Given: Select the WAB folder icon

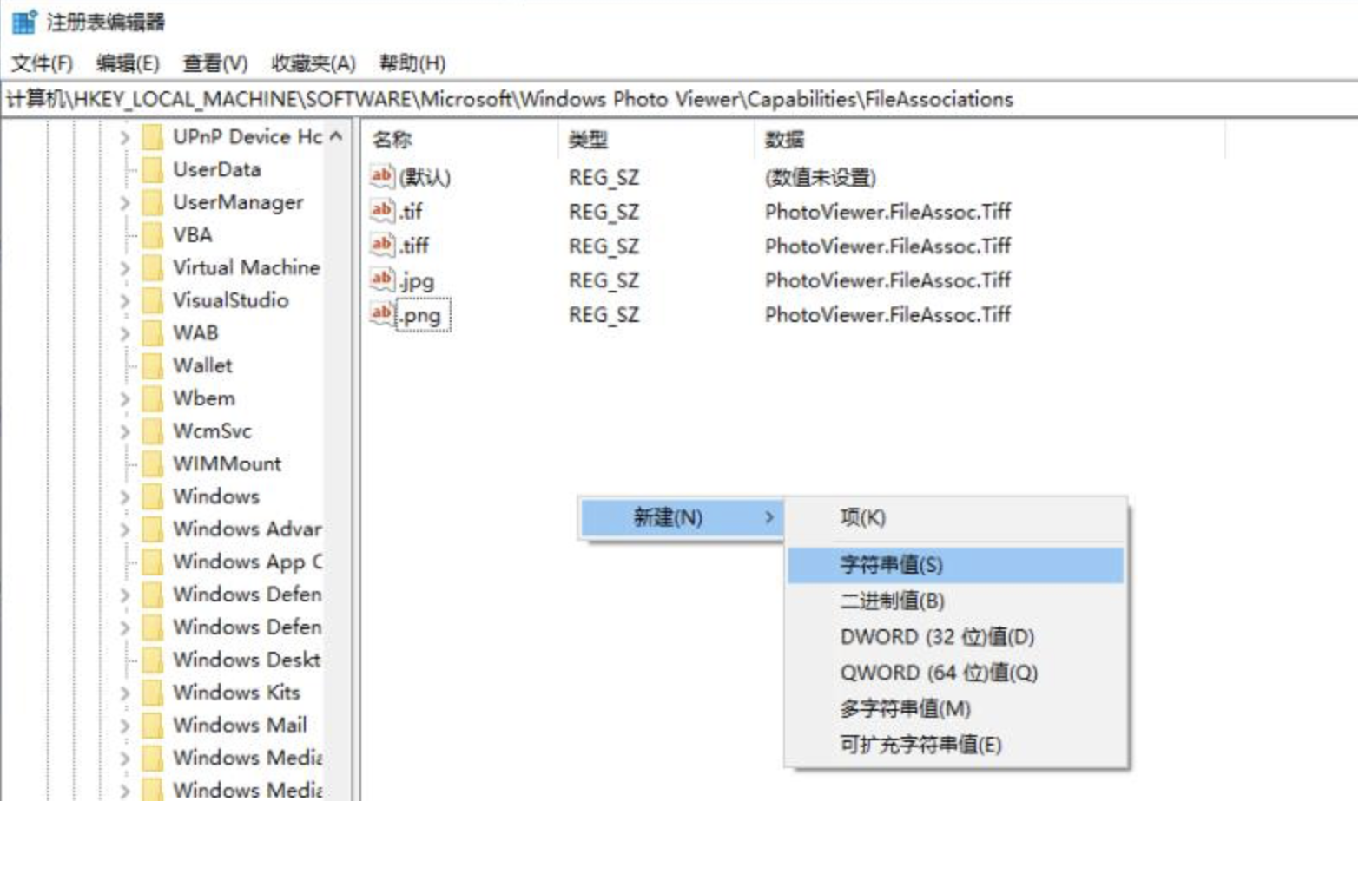Looking at the screenshot, I should coord(153,333).
